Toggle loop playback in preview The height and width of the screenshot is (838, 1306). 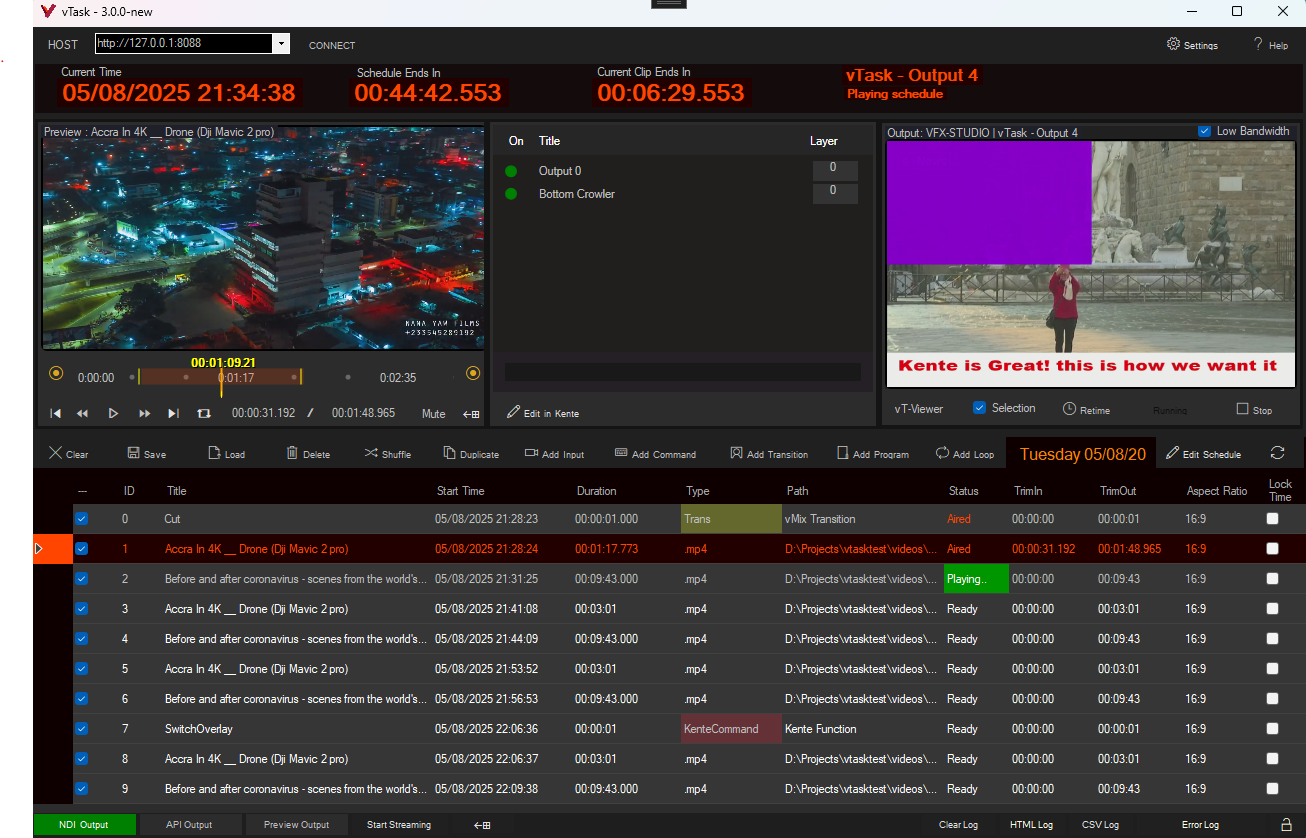(x=204, y=413)
